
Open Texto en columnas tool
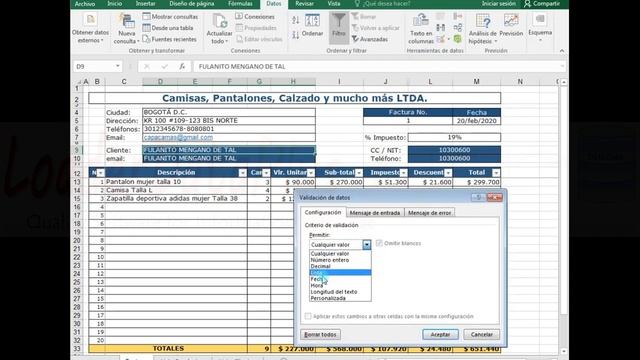[420, 29]
